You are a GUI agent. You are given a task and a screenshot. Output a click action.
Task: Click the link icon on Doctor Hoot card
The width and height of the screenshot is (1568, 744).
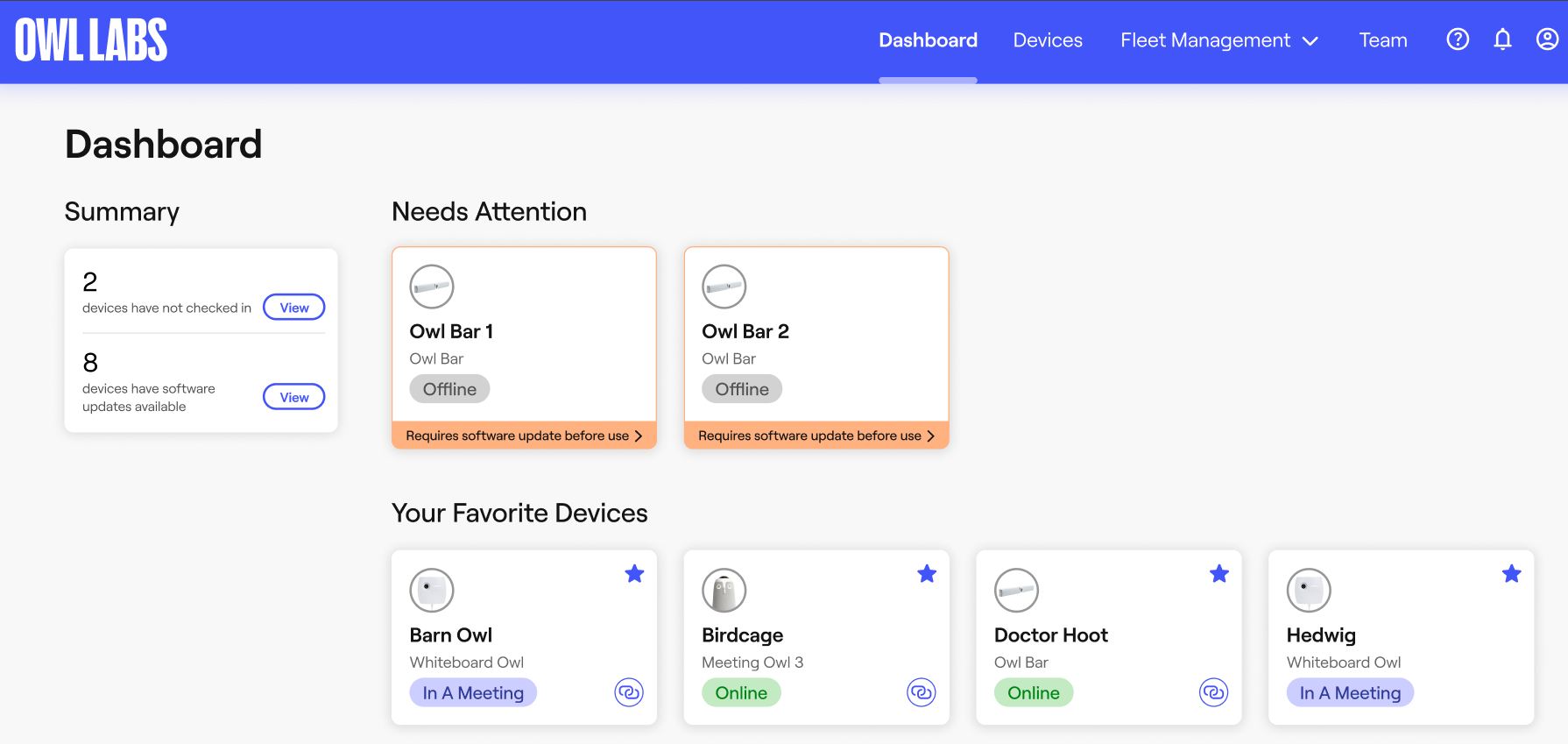tap(1213, 692)
